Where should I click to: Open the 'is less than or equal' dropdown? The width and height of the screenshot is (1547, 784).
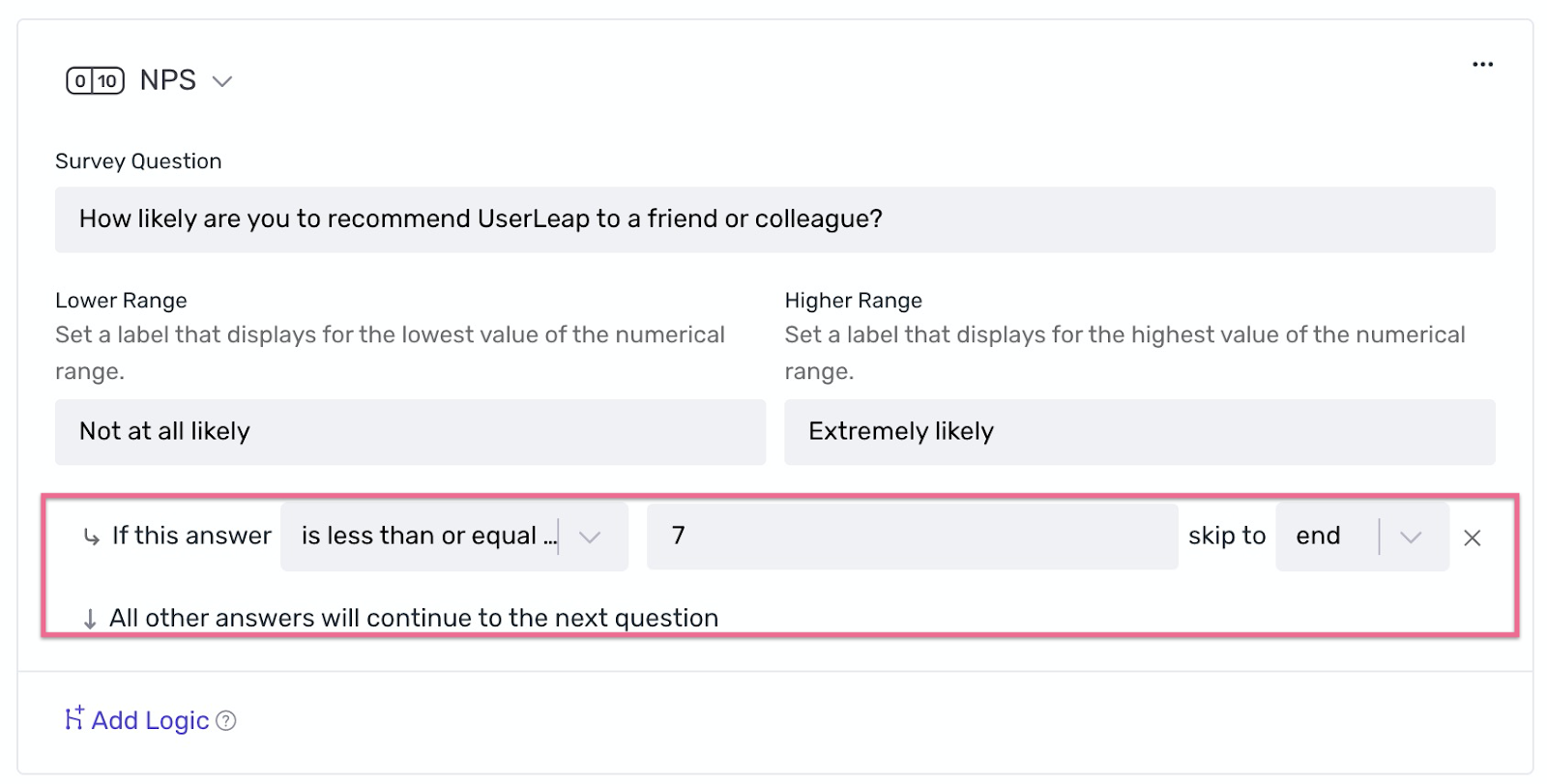pos(454,537)
